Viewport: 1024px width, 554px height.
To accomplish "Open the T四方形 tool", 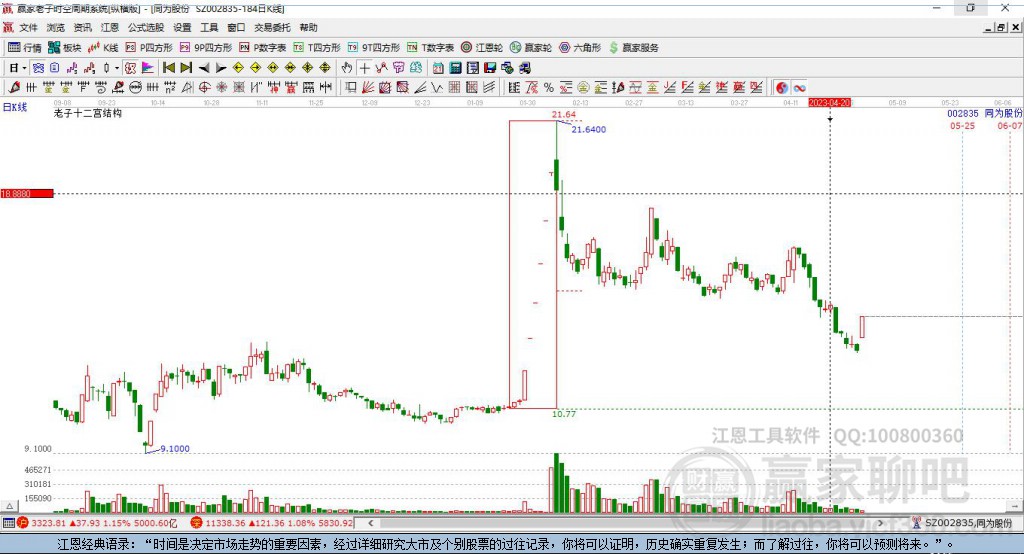I will (x=317, y=48).
